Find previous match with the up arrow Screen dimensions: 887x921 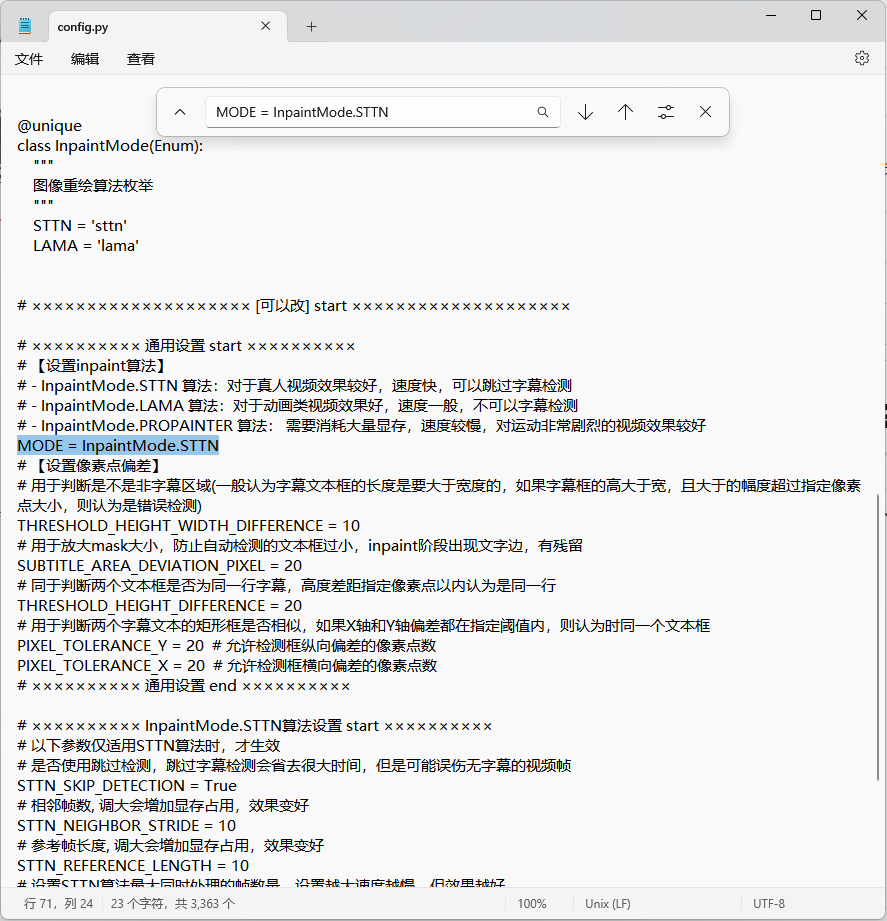coord(625,112)
